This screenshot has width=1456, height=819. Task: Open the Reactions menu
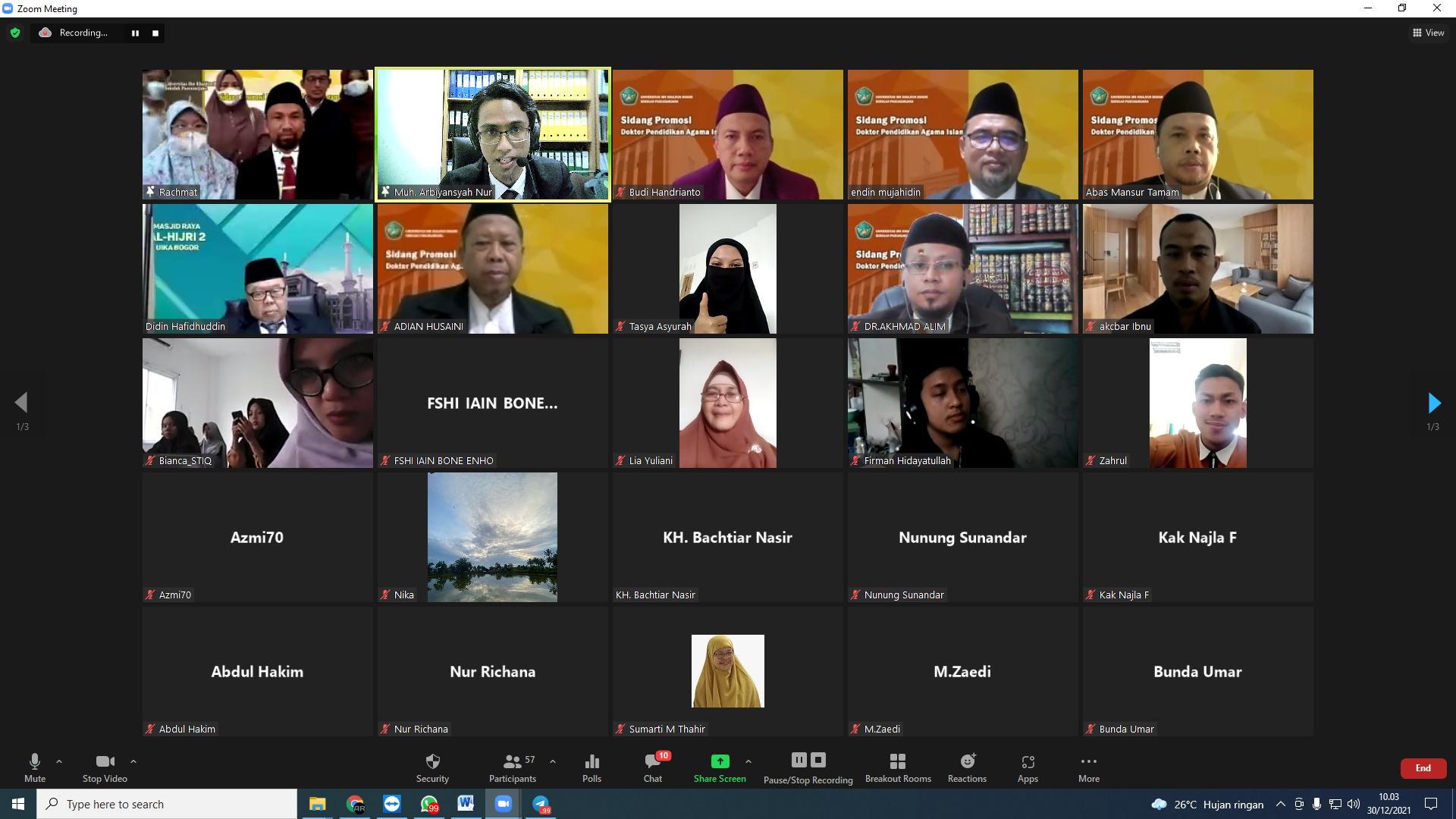(x=967, y=761)
